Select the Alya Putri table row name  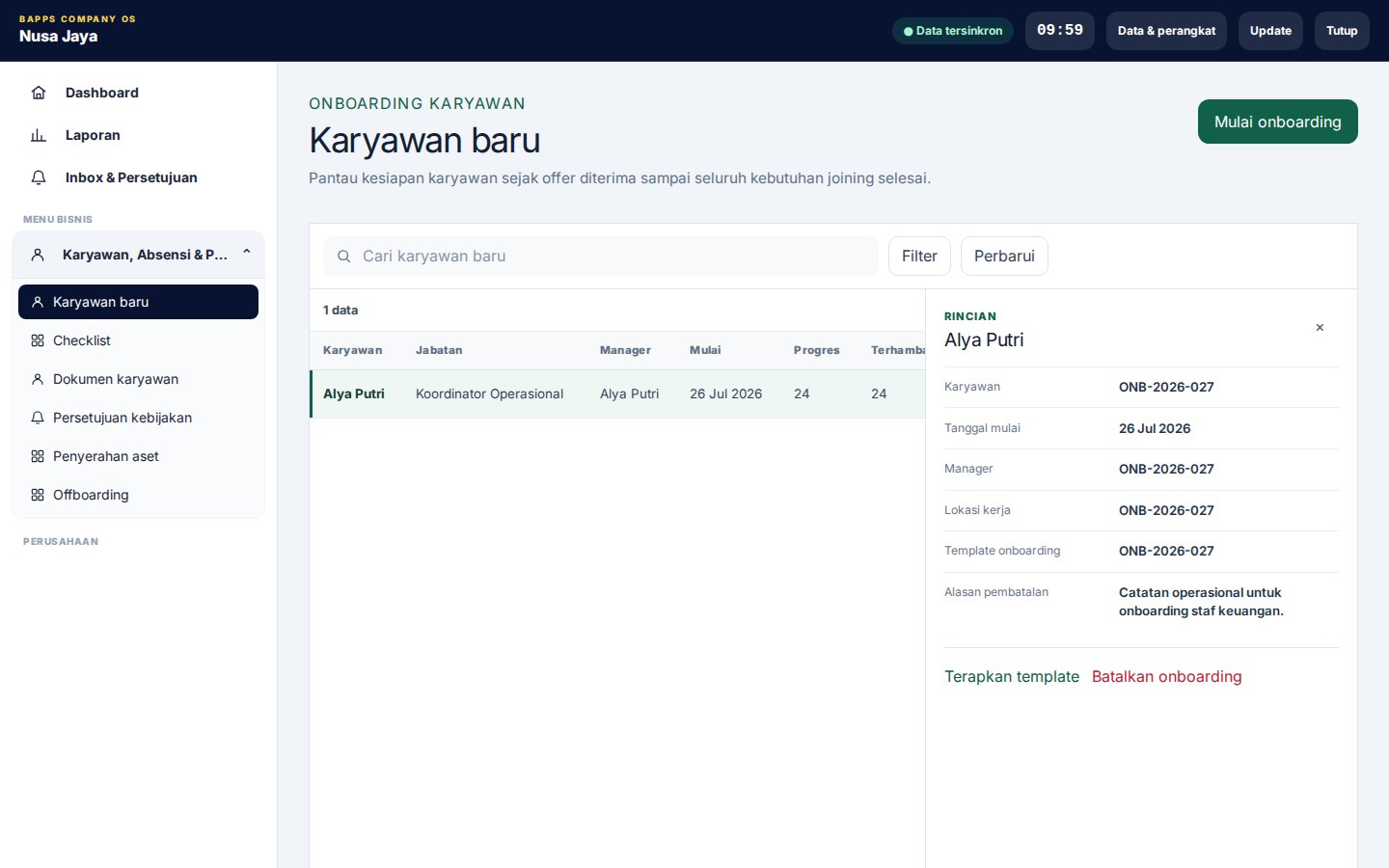tap(354, 394)
